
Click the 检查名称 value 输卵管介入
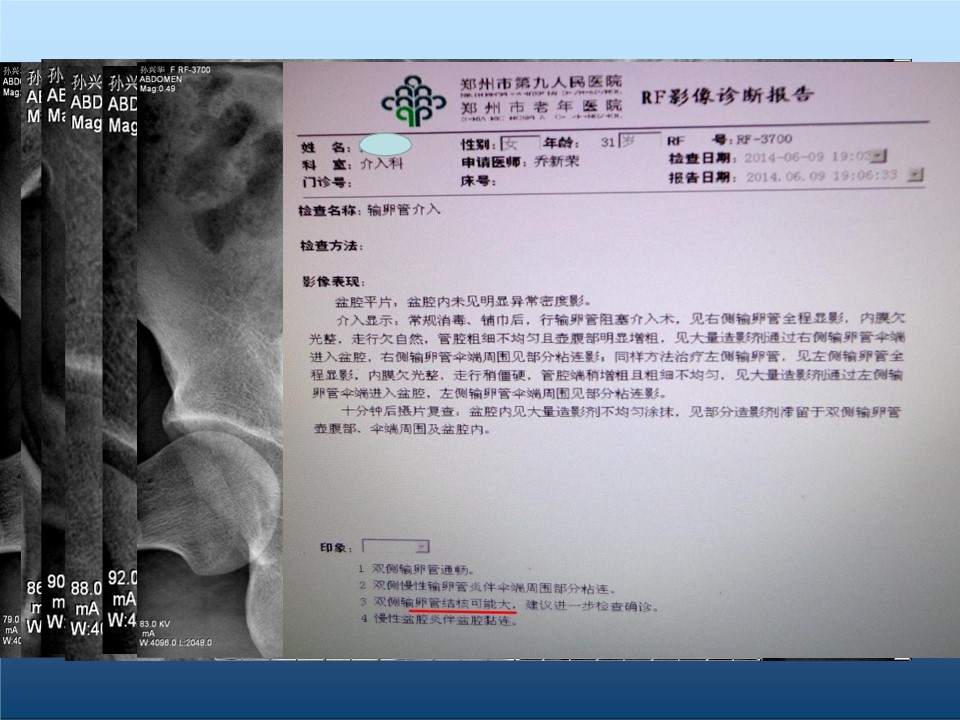(x=404, y=211)
